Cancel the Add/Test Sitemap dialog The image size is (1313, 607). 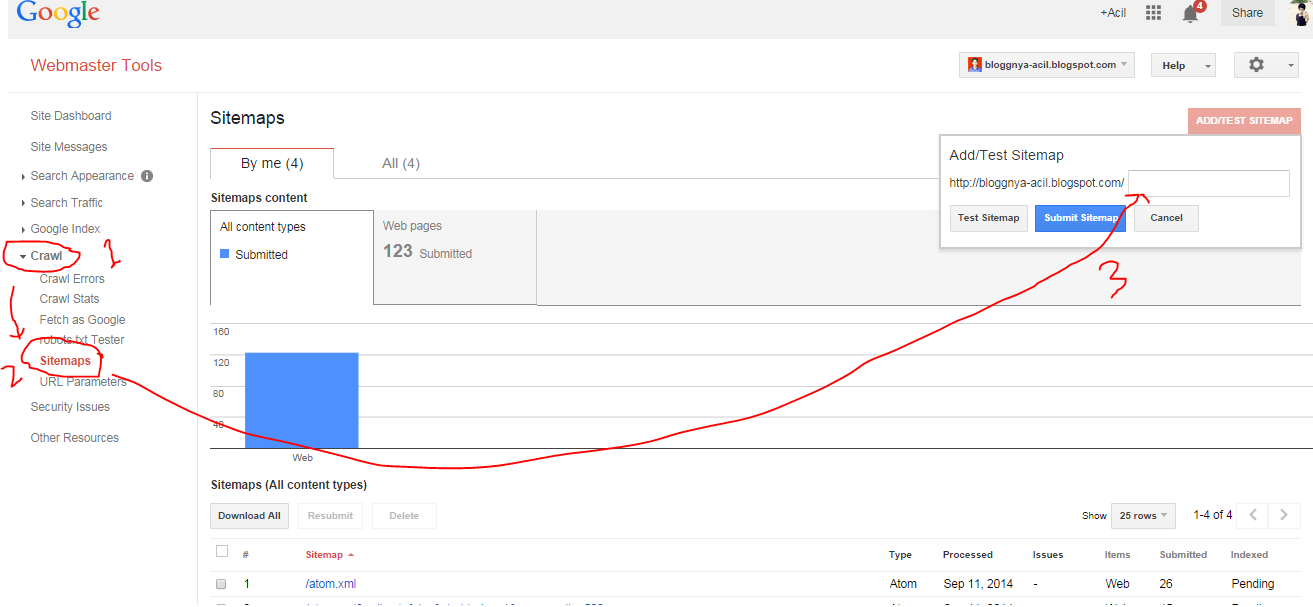click(x=1166, y=218)
